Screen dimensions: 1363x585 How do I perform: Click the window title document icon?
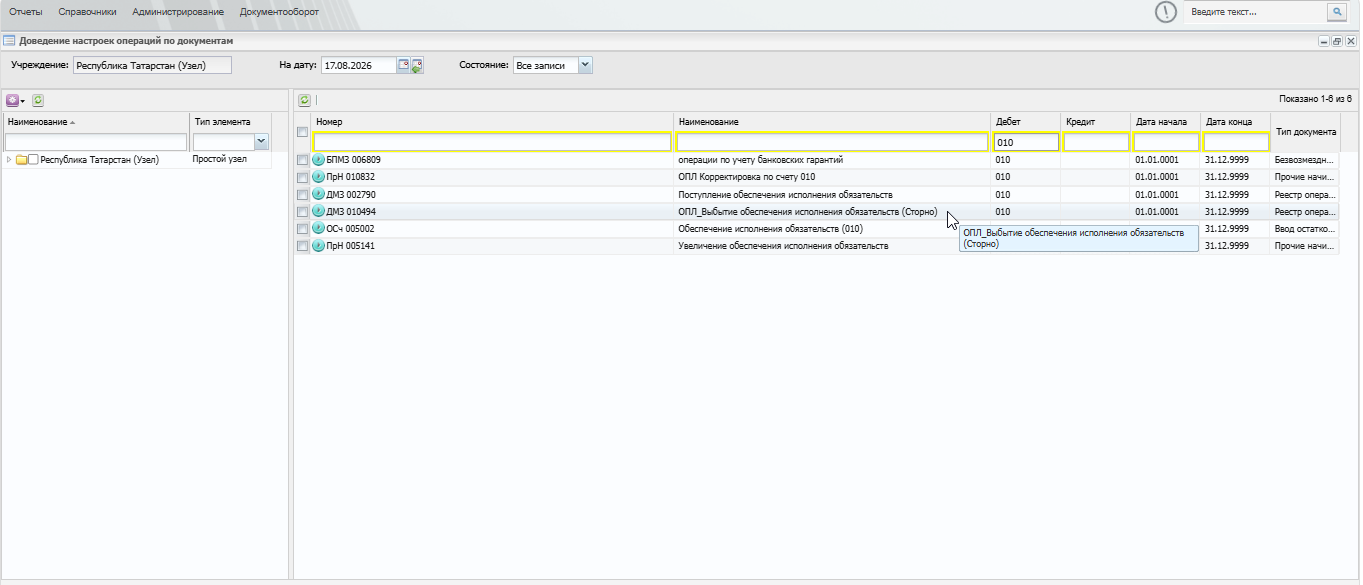(x=9, y=41)
